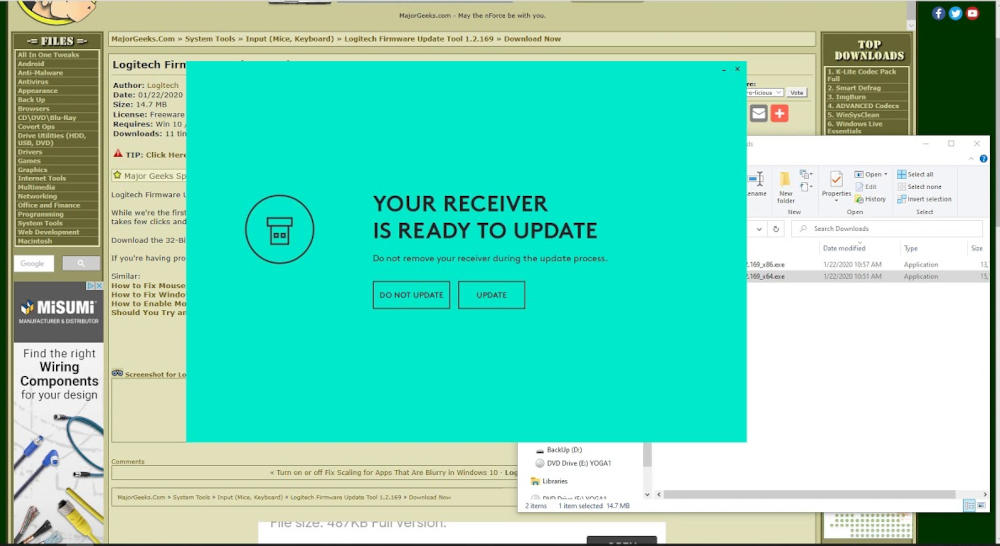
Task: Open Smart Defrag in Top Downloads
Action: [854, 88]
